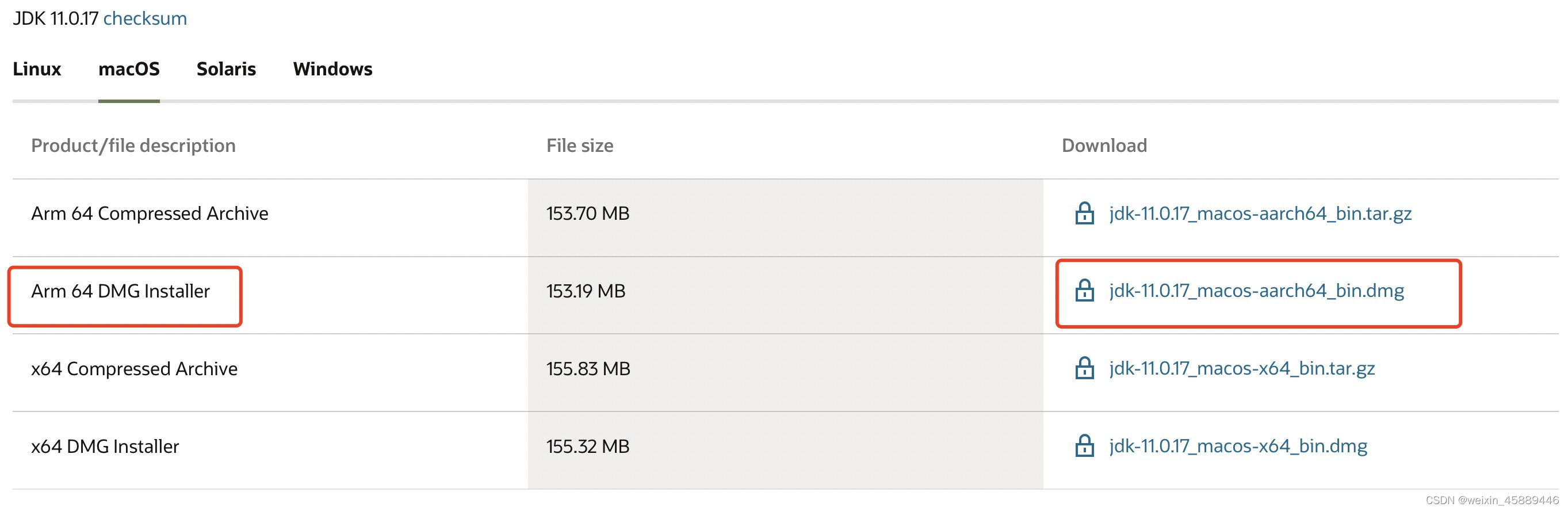Switch to the Linux tab

pos(37,69)
